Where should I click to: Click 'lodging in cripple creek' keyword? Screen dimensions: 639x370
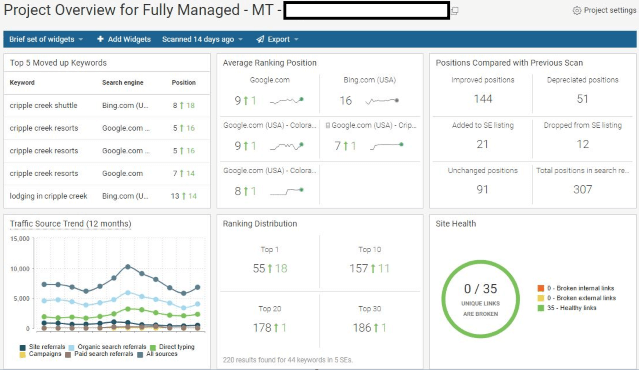tap(48, 196)
